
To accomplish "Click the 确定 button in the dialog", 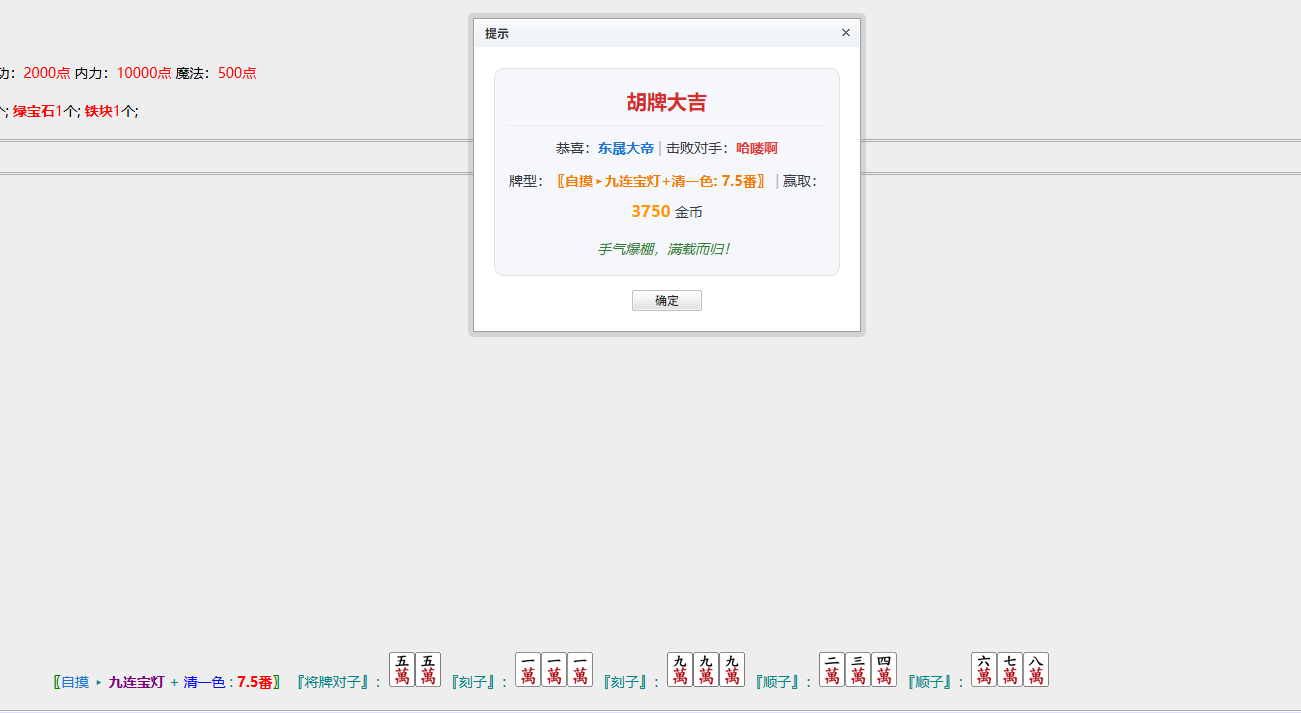I will point(667,301).
